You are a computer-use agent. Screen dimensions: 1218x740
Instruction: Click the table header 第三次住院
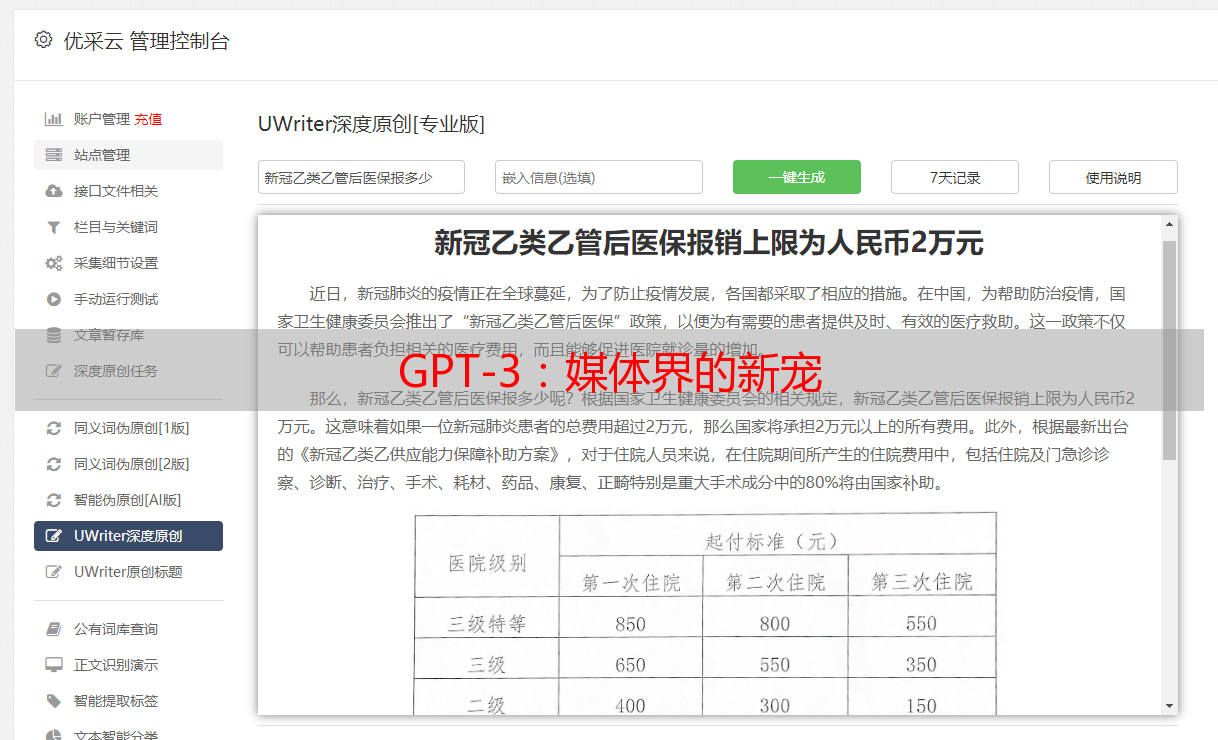tap(921, 582)
